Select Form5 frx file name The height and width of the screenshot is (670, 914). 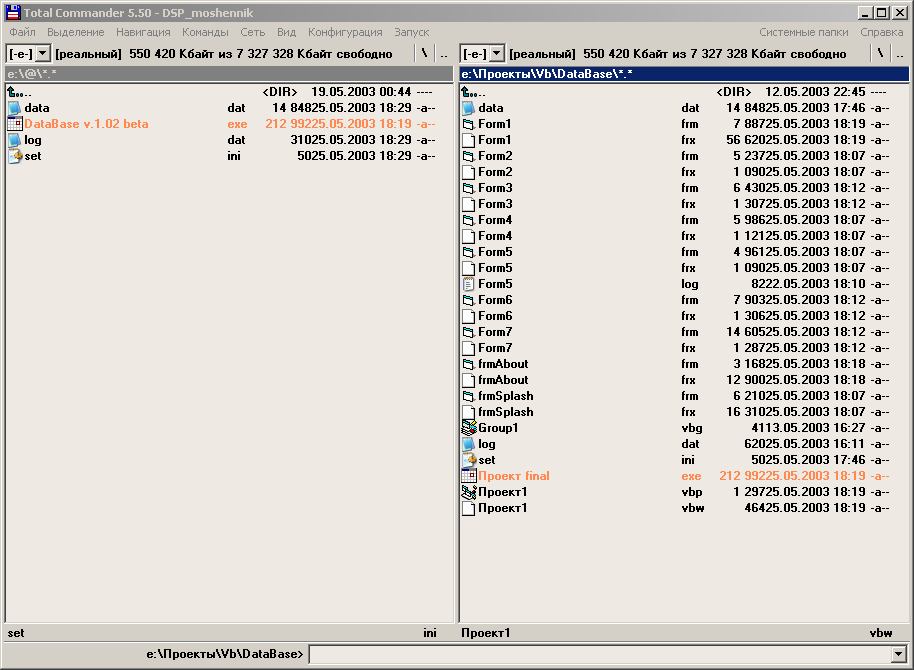[495, 268]
